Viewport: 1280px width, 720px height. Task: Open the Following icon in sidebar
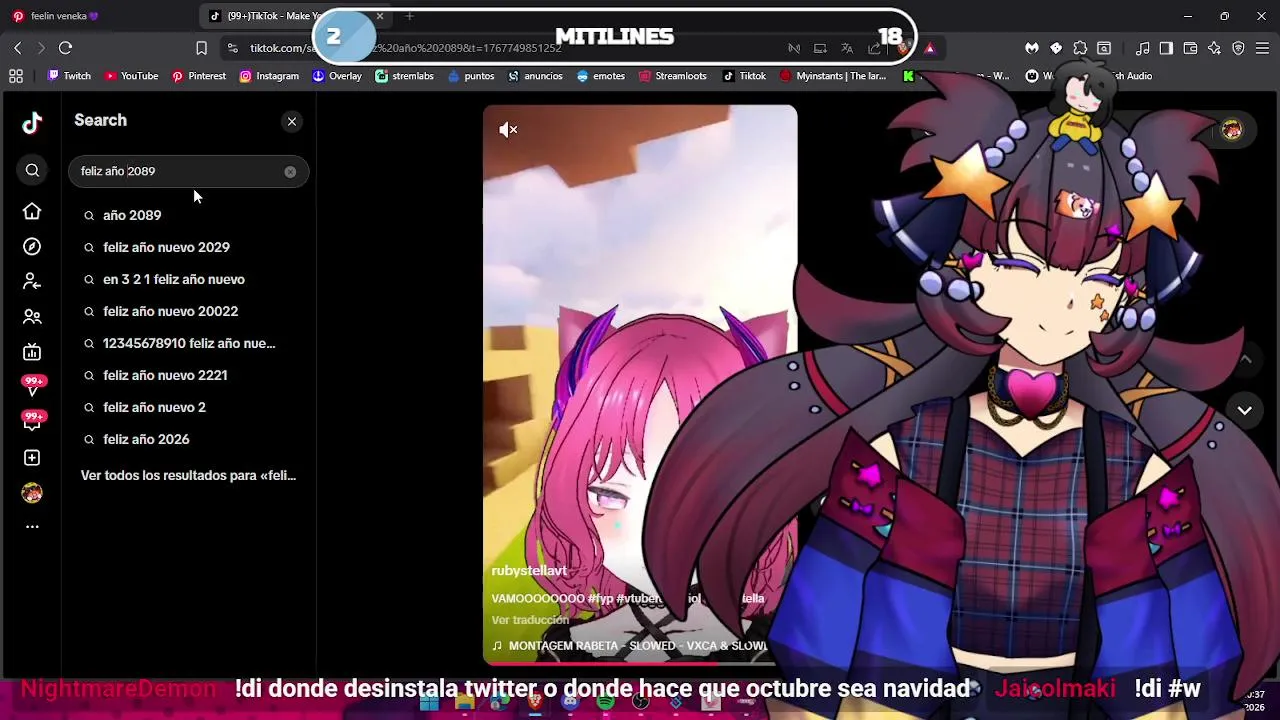32,282
